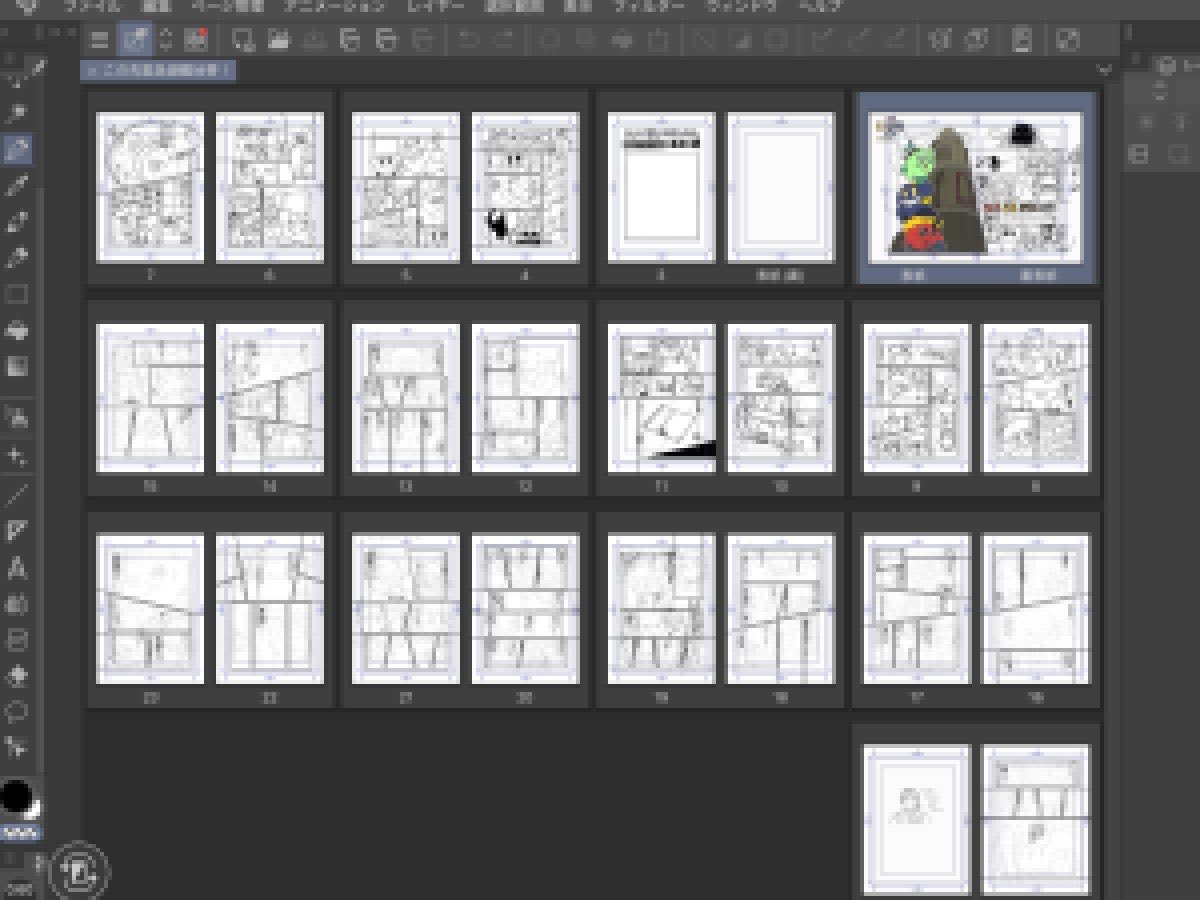The image size is (1200, 900).
Task: Click the command bar icon with red dot
Action: tap(196, 40)
